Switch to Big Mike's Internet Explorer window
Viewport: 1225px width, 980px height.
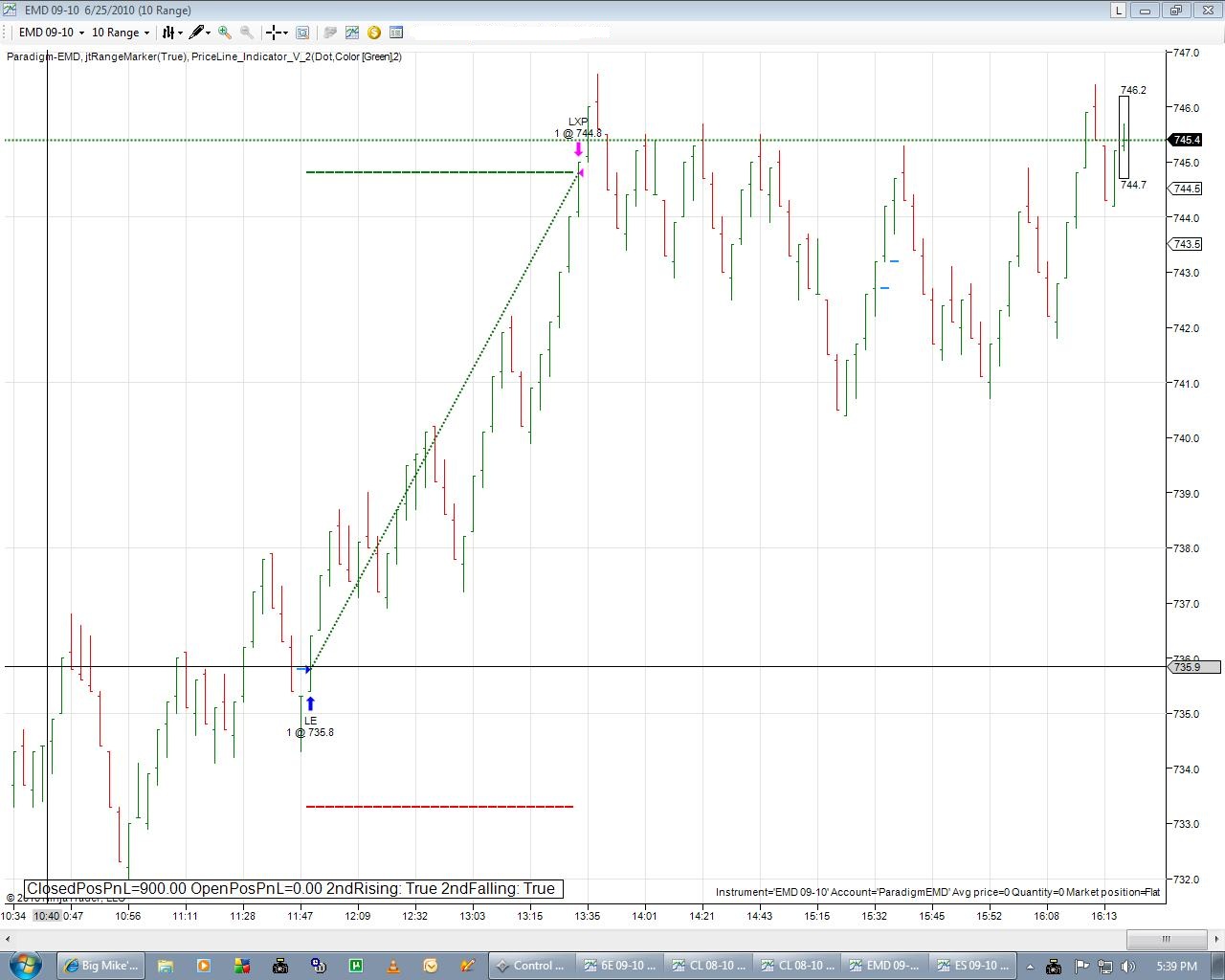point(100,966)
